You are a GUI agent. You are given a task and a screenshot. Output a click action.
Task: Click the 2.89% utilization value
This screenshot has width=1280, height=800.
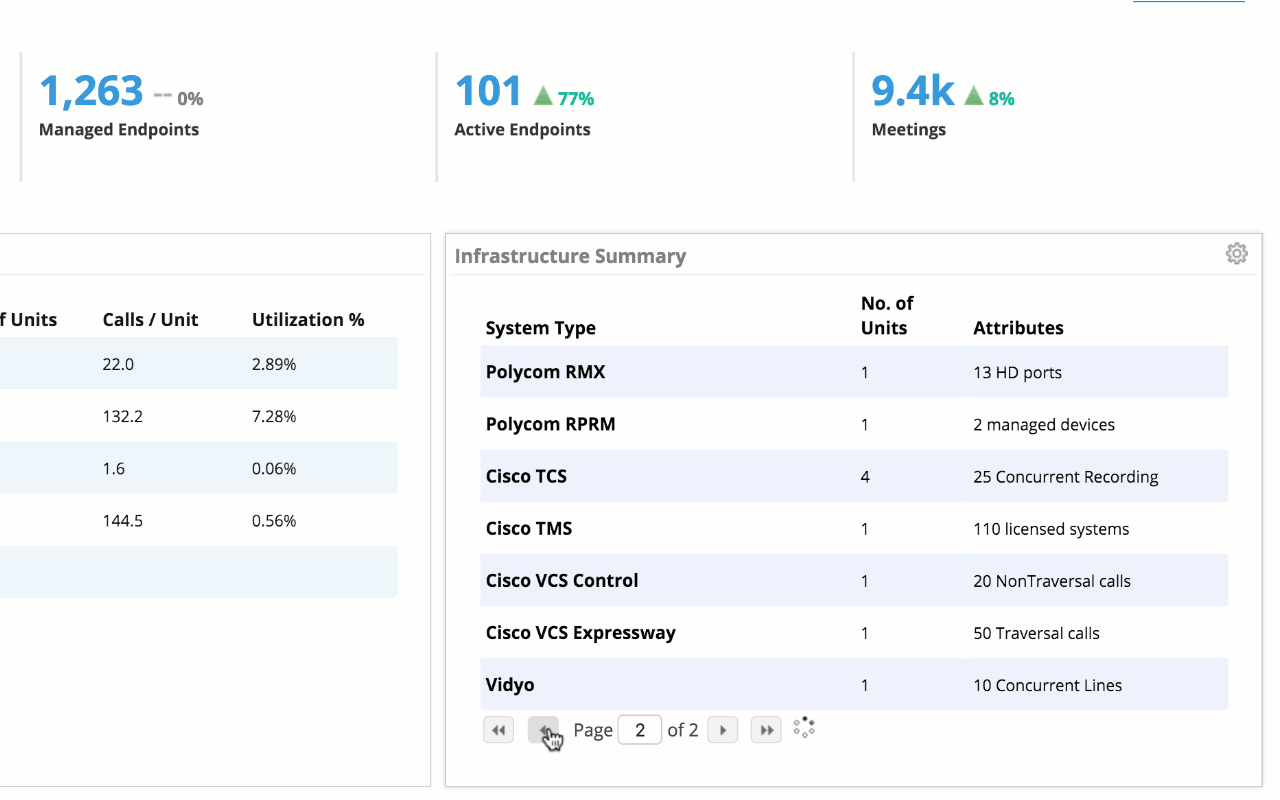(x=274, y=364)
